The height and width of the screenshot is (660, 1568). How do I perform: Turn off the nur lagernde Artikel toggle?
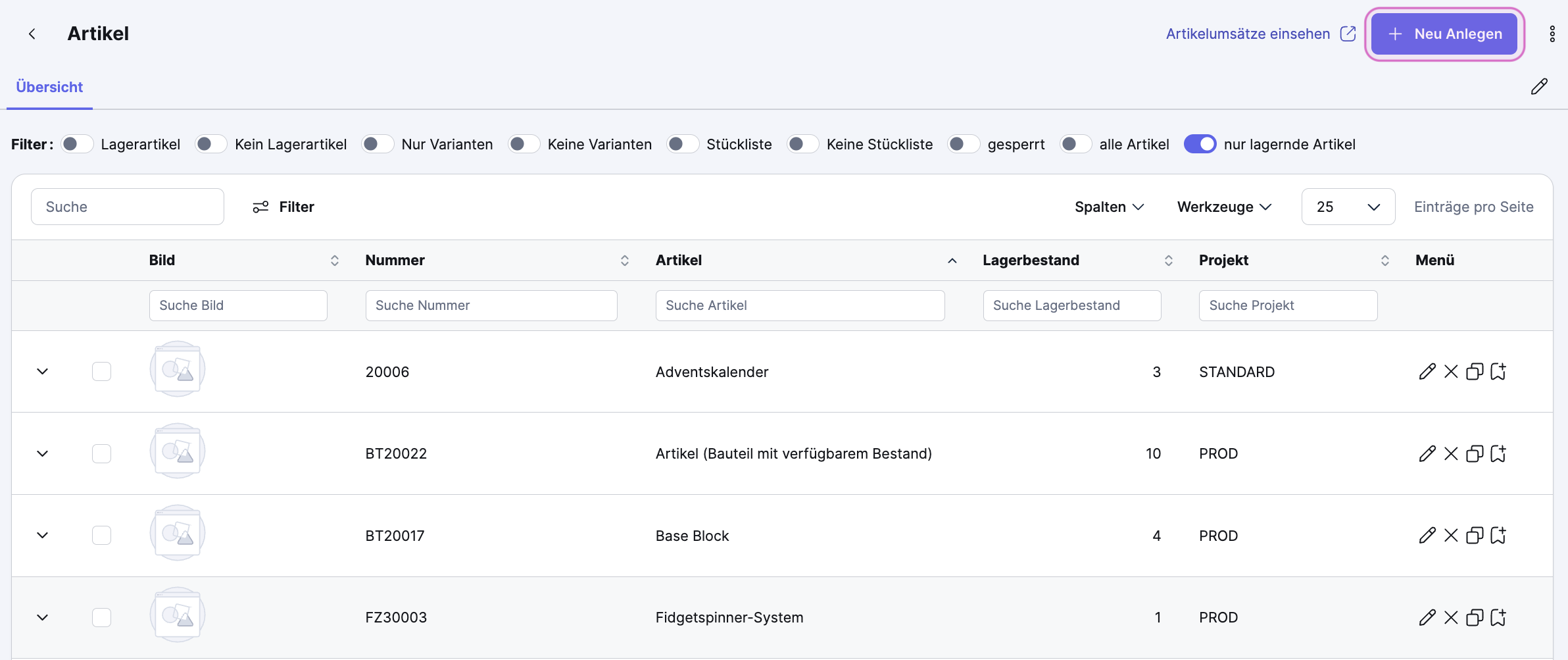[1200, 144]
